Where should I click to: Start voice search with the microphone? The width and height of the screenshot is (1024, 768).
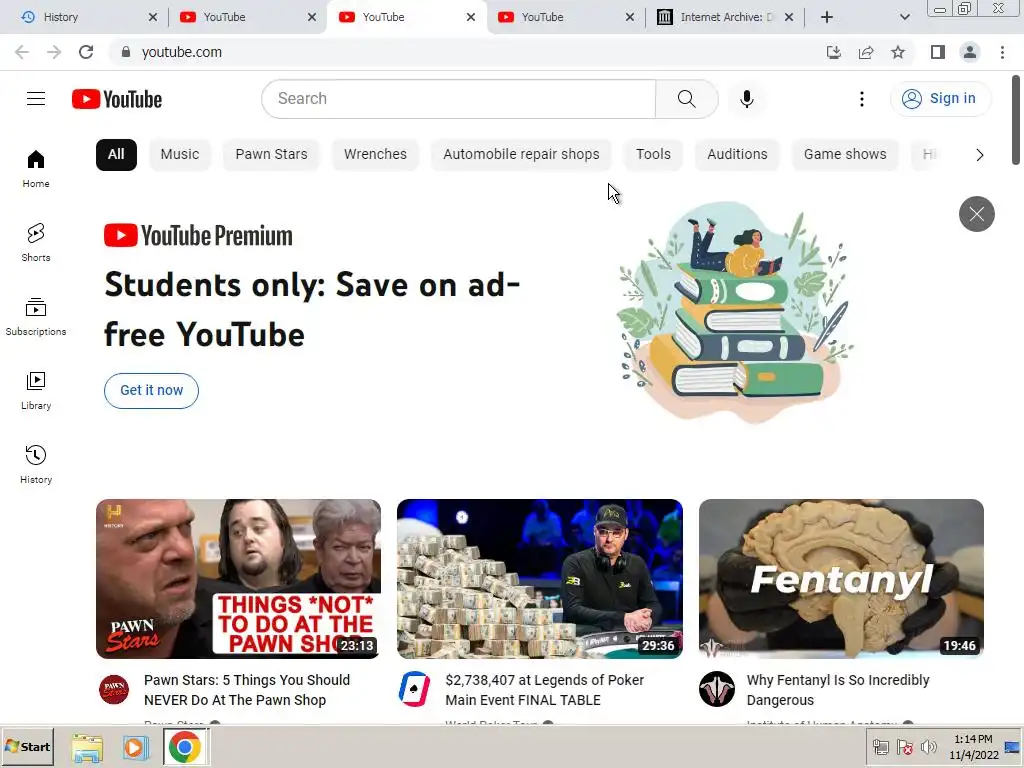click(x=746, y=99)
